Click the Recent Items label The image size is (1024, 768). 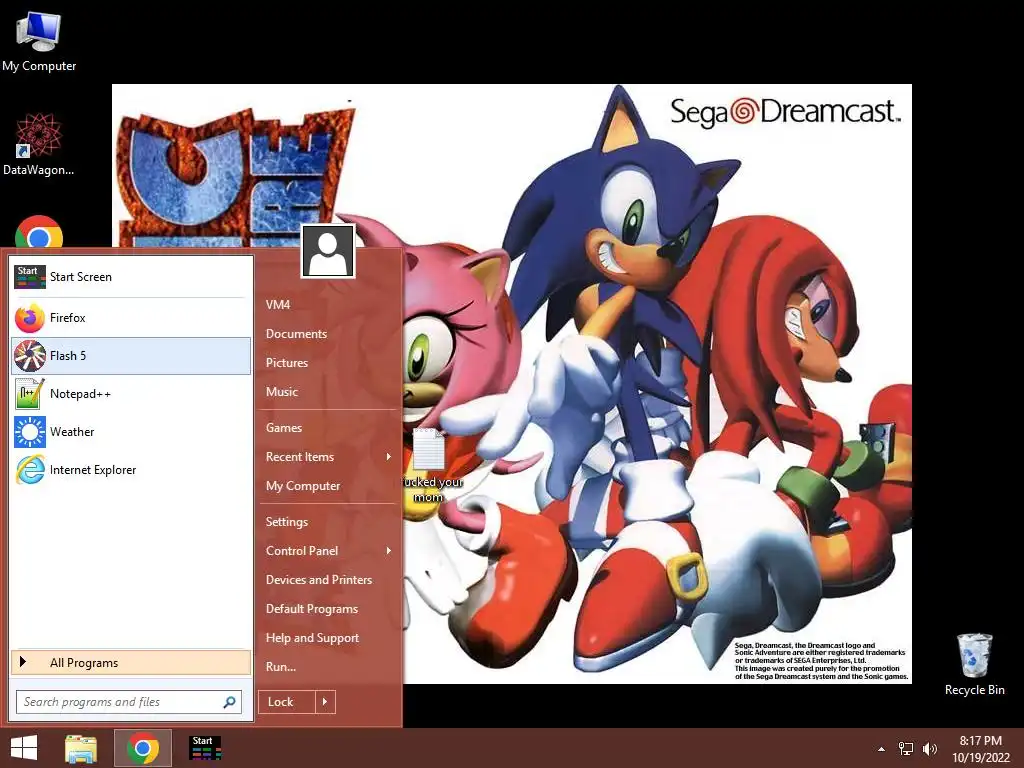(x=300, y=456)
